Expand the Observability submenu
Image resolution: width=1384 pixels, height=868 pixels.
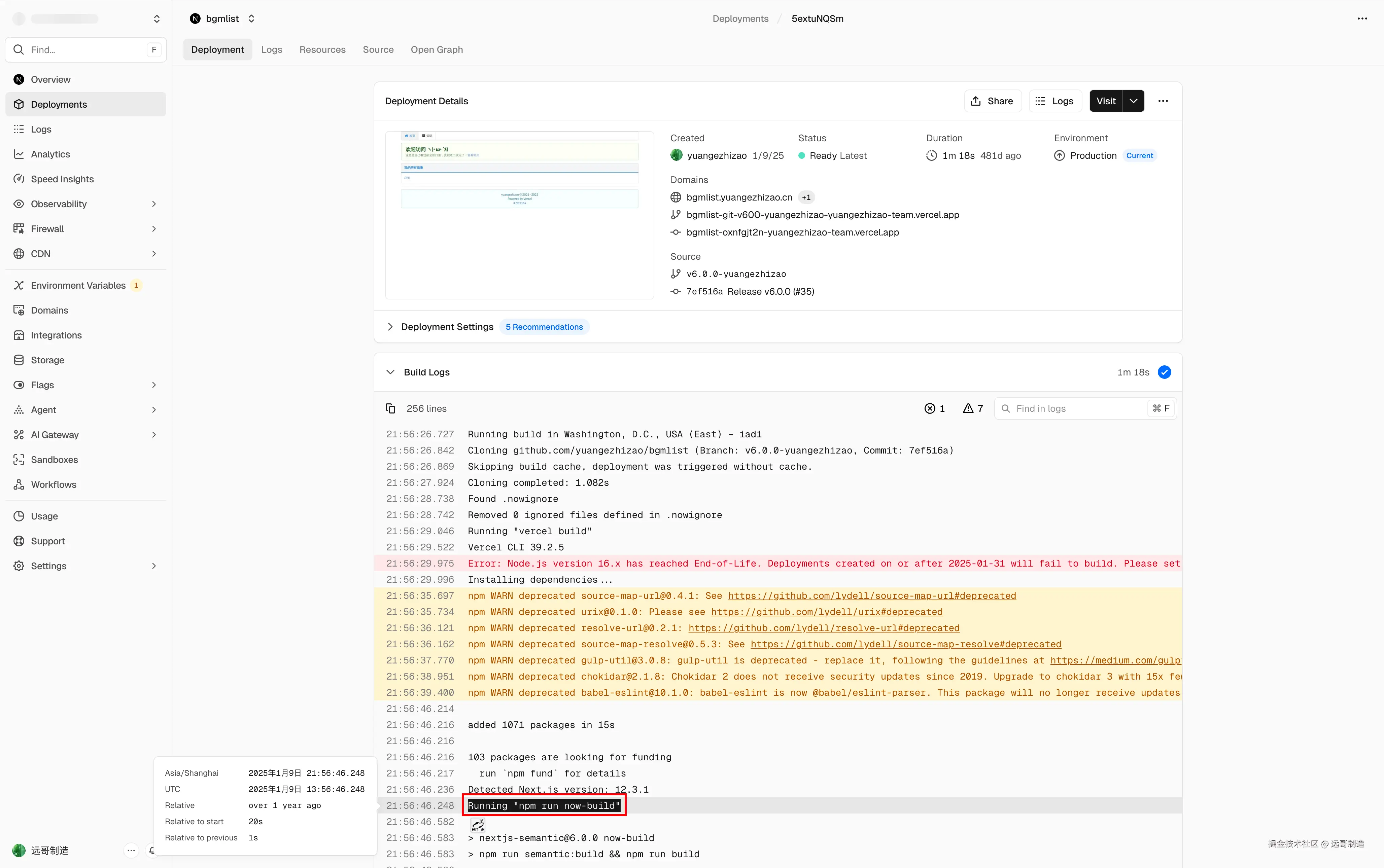pos(154,204)
